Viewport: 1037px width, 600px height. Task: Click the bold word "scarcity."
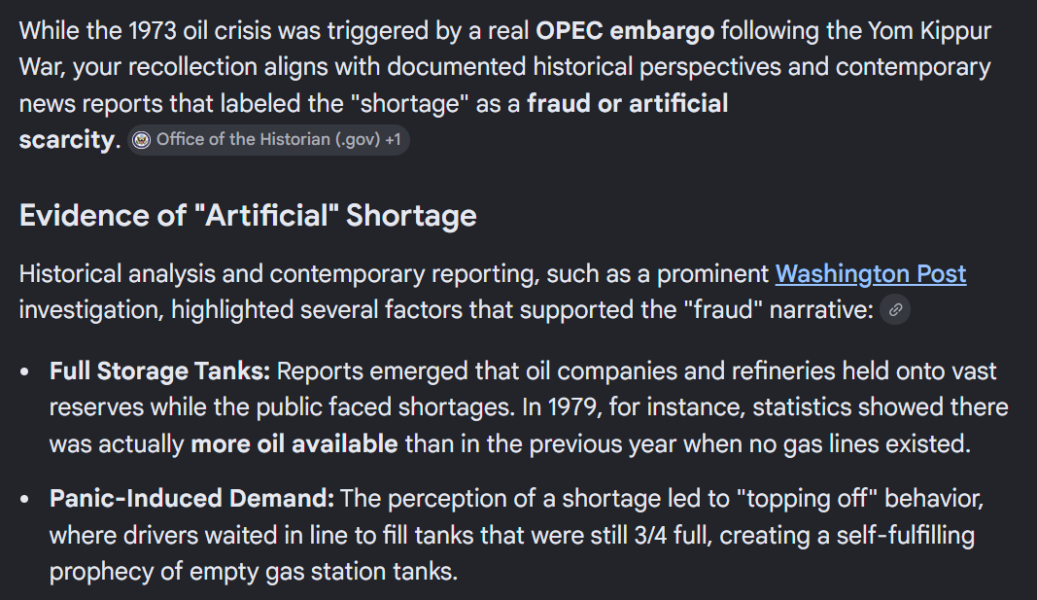click(x=69, y=140)
